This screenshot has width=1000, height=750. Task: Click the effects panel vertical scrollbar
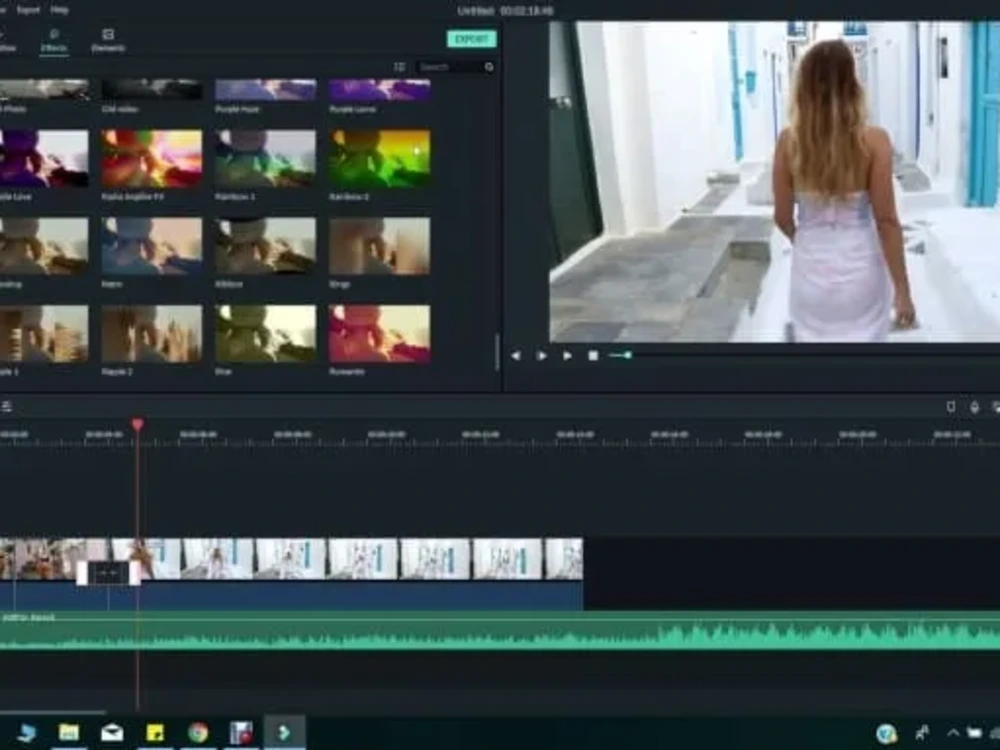tap(497, 351)
